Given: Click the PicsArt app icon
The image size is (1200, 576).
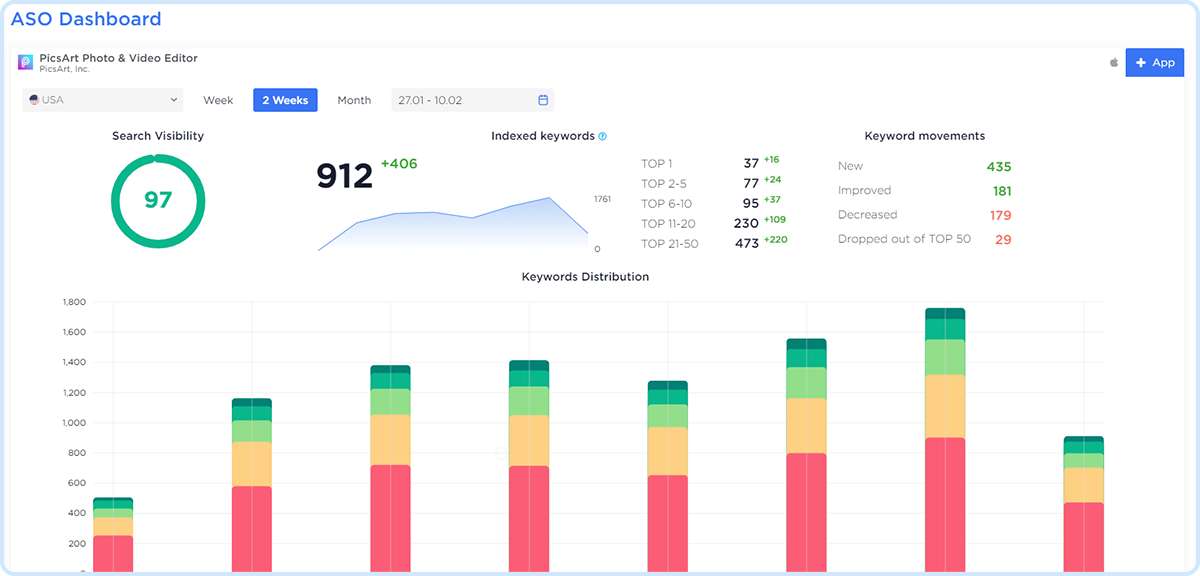Looking at the screenshot, I should point(26,62).
